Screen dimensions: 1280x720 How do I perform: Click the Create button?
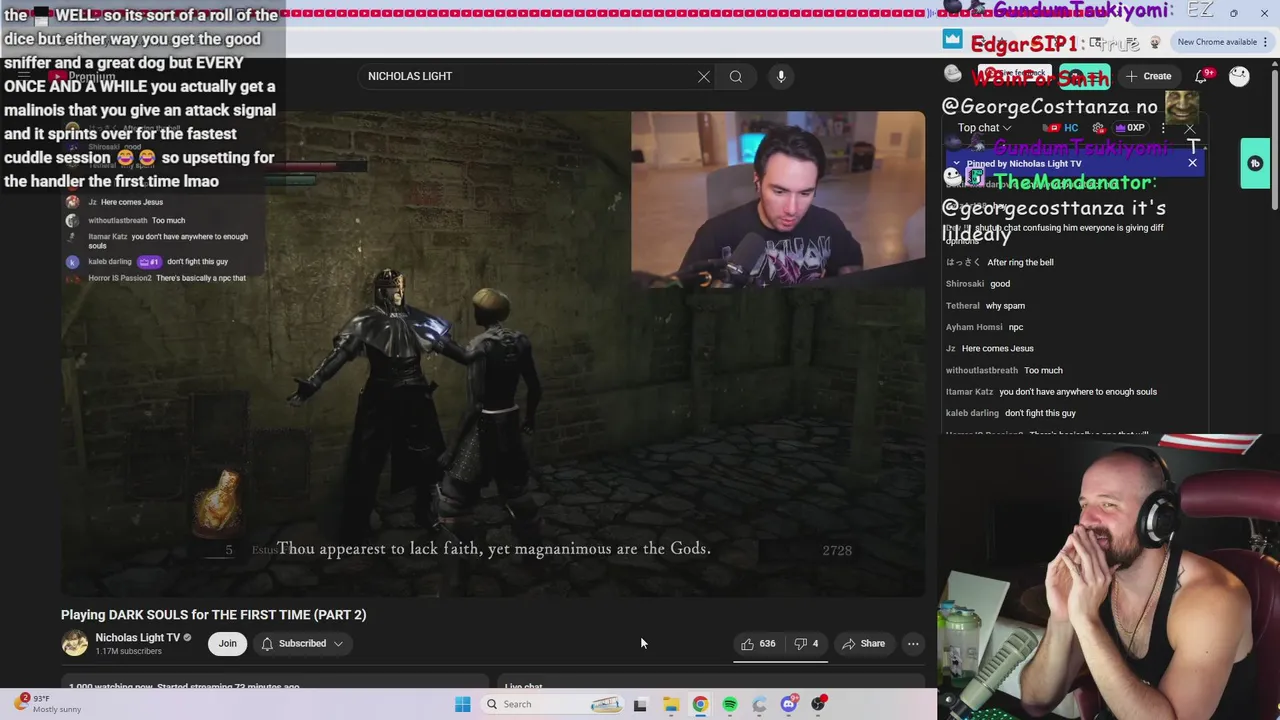[1149, 76]
